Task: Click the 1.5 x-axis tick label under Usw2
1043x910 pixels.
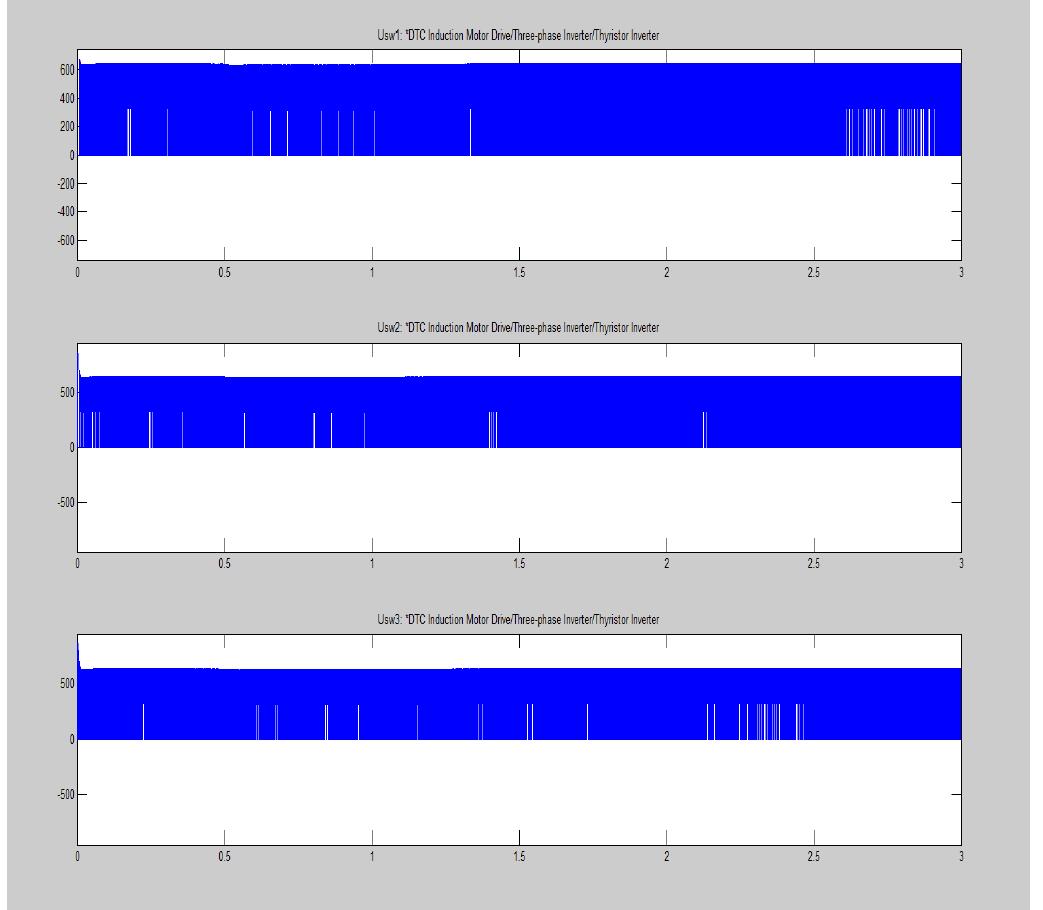Action: (x=519, y=564)
